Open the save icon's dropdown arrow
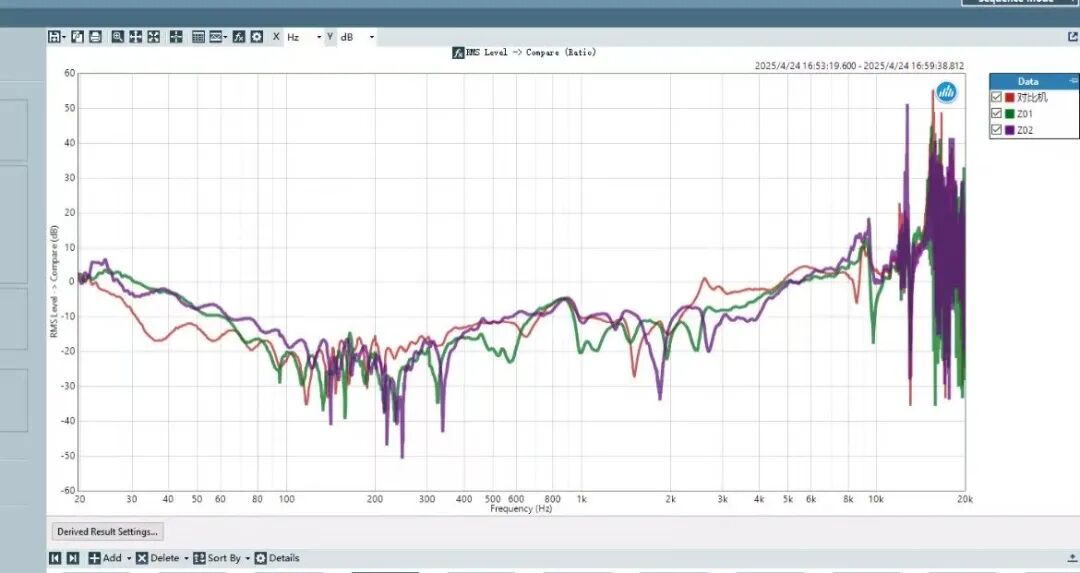Image resolution: width=1080 pixels, height=573 pixels. [x=64, y=37]
